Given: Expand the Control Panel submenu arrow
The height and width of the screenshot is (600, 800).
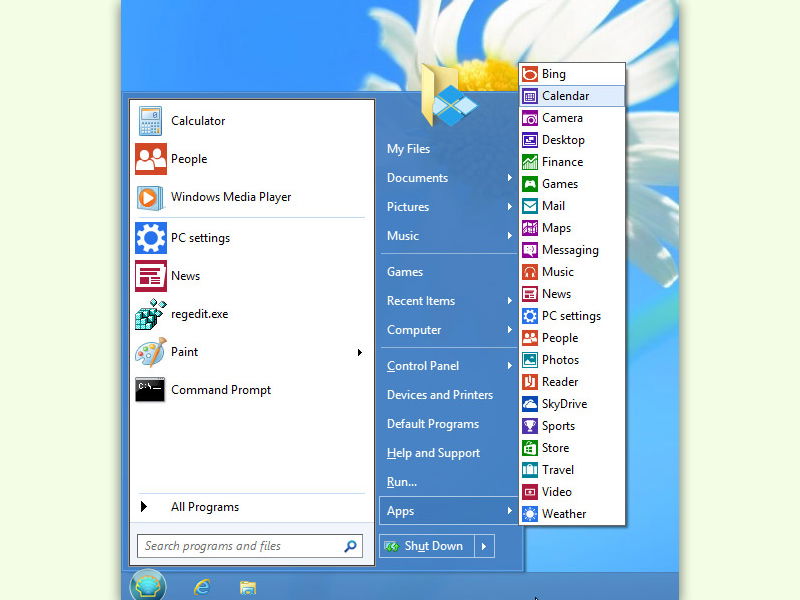Looking at the screenshot, I should tap(509, 366).
